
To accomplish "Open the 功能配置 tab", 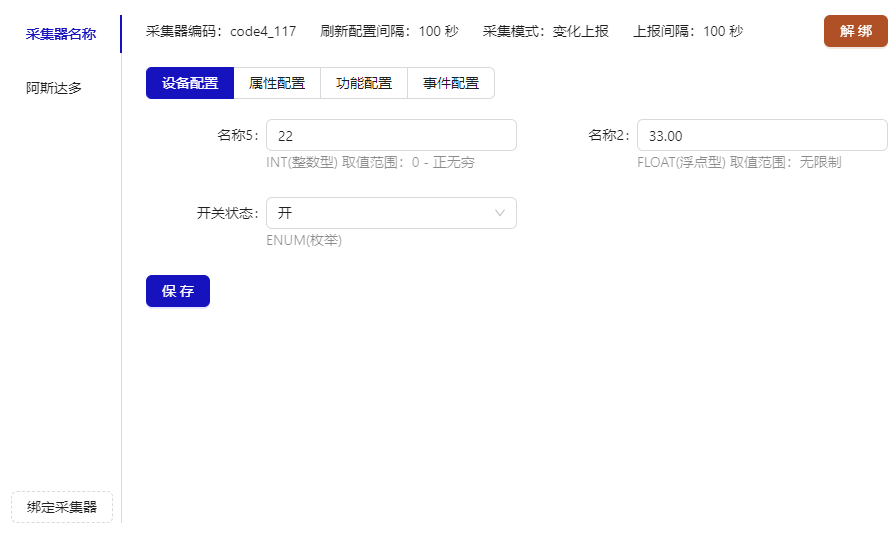I will coord(364,83).
